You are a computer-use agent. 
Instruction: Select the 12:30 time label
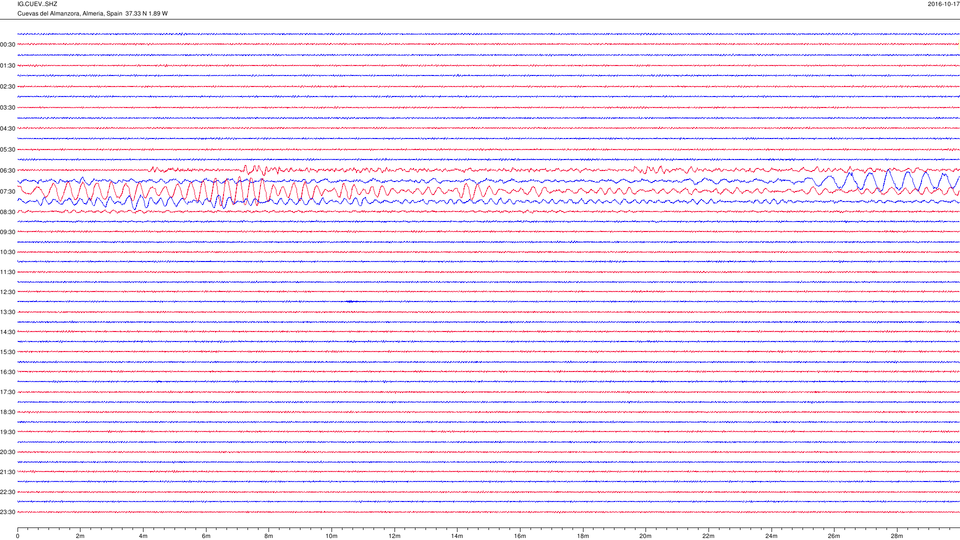pyautogui.click(x=7, y=292)
